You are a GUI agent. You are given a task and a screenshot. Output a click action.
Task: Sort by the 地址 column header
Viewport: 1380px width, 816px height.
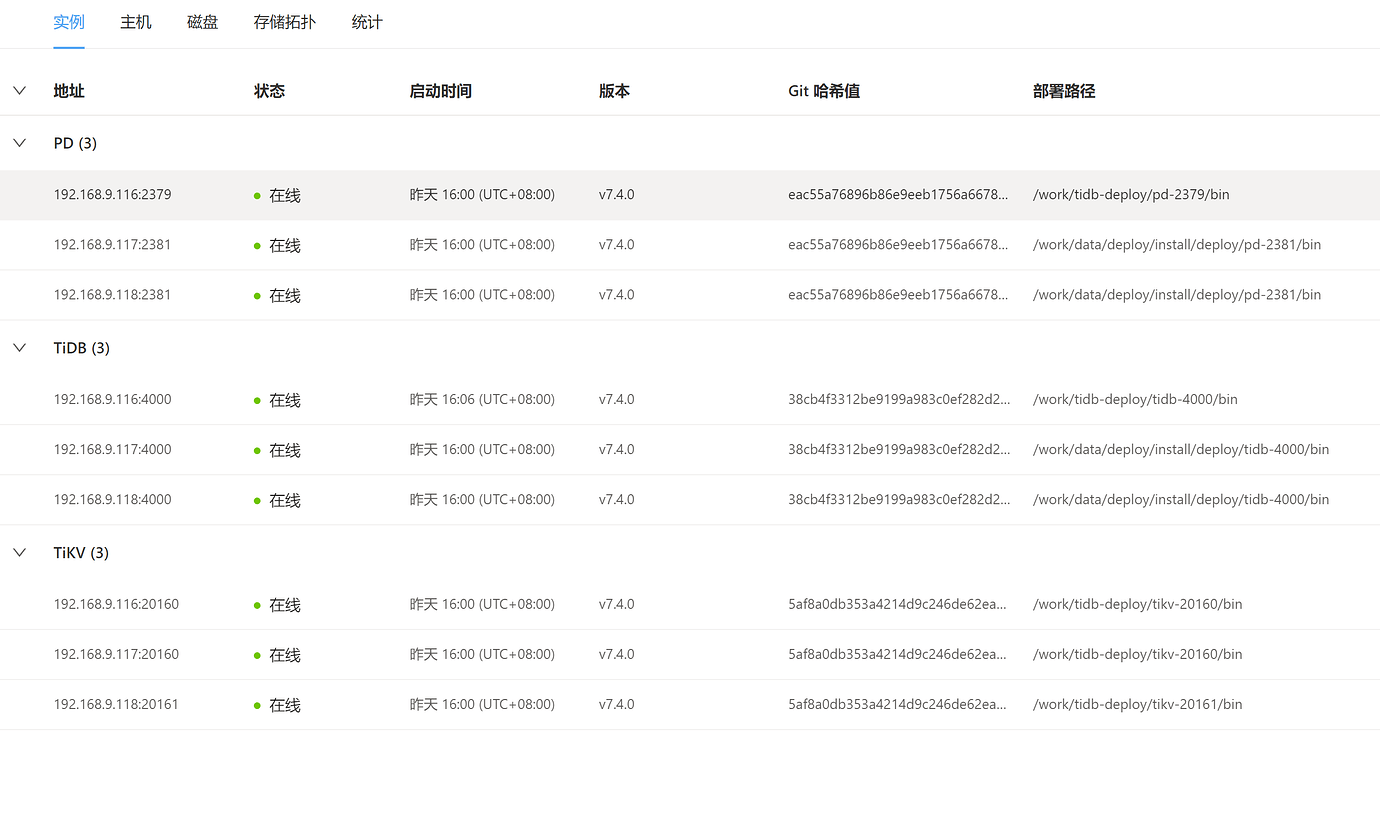(x=68, y=90)
